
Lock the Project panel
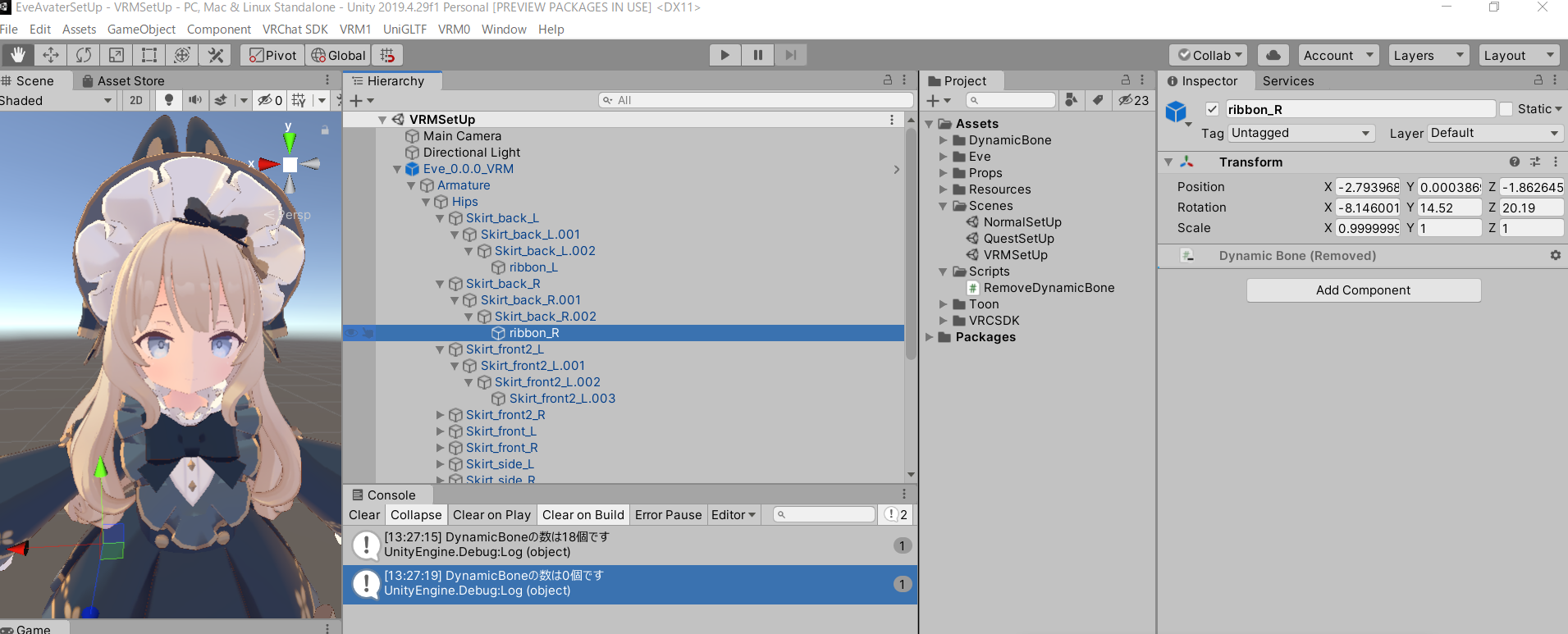click(1126, 80)
